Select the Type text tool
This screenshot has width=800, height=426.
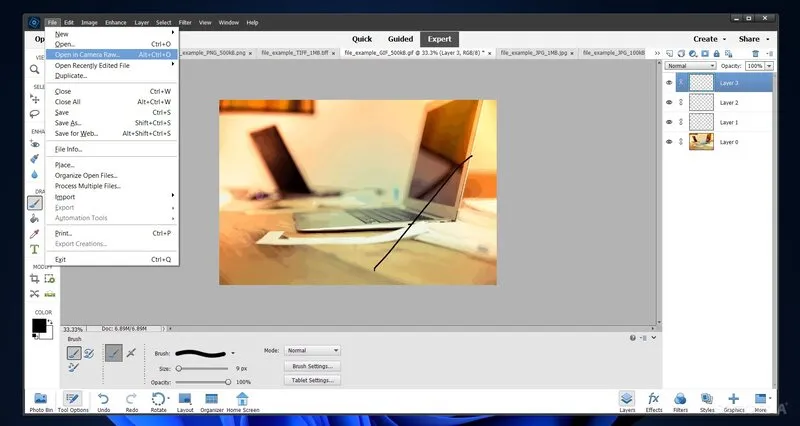point(35,249)
